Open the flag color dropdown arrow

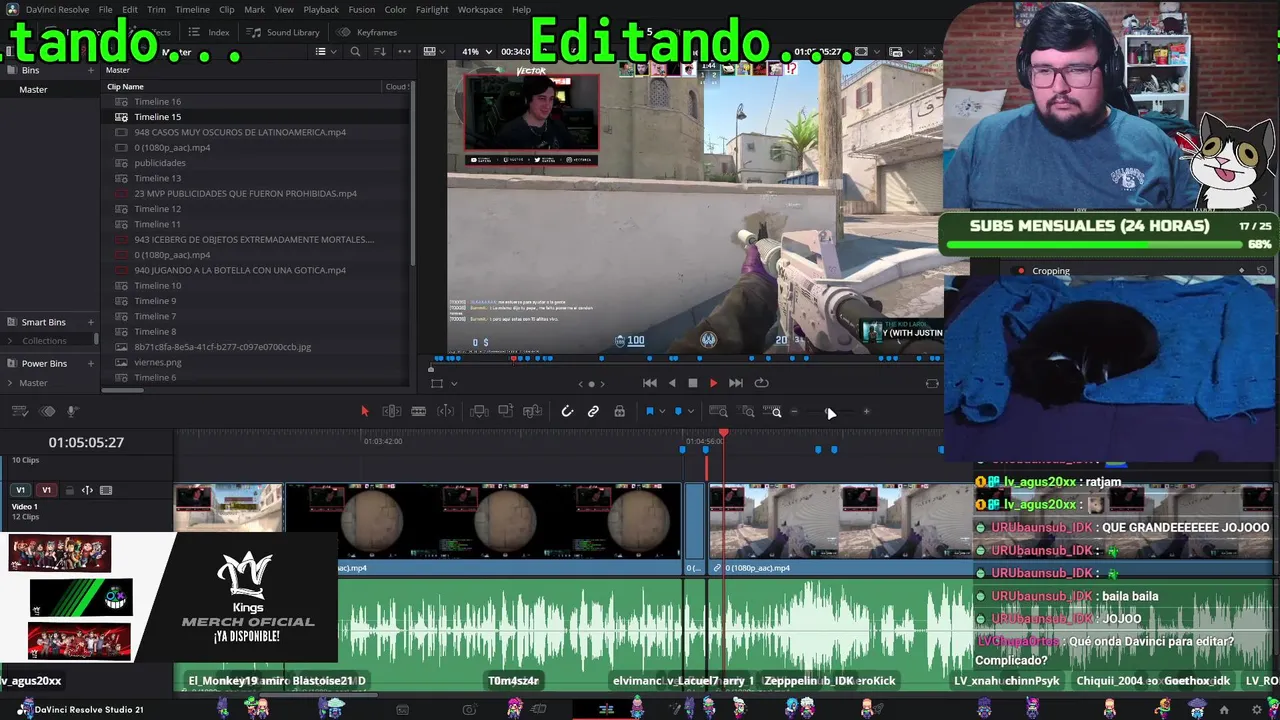(x=662, y=412)
